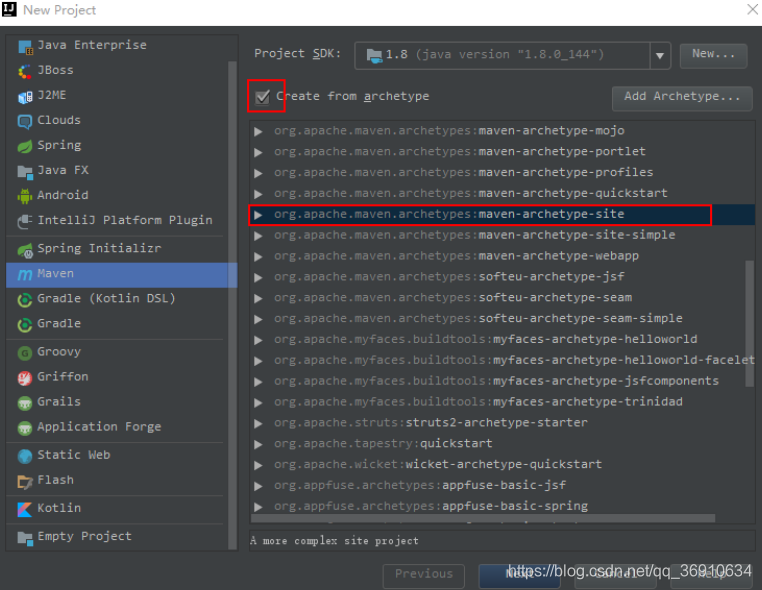The height and width of the screenshot is (590, 762).
Task: Click the Empty Project icon
Action: coord(25,538)
